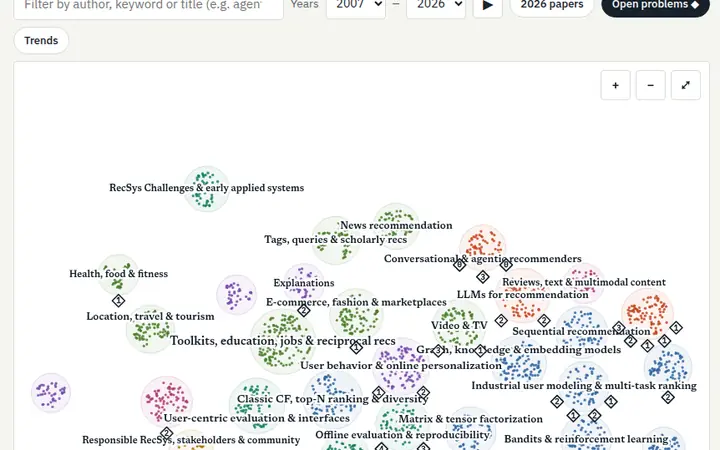Open the Trends view

pos(41,40)
